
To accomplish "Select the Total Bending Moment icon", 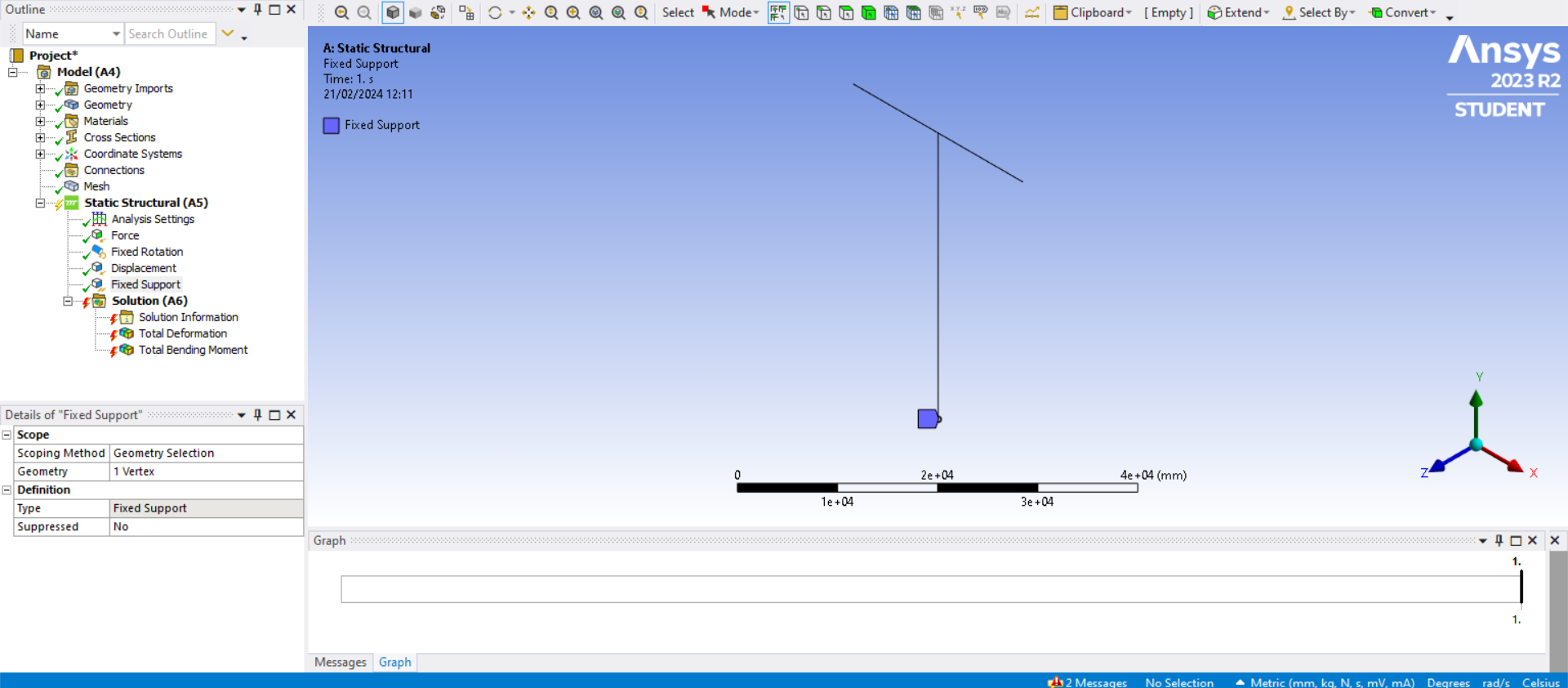I will (127, 350).
